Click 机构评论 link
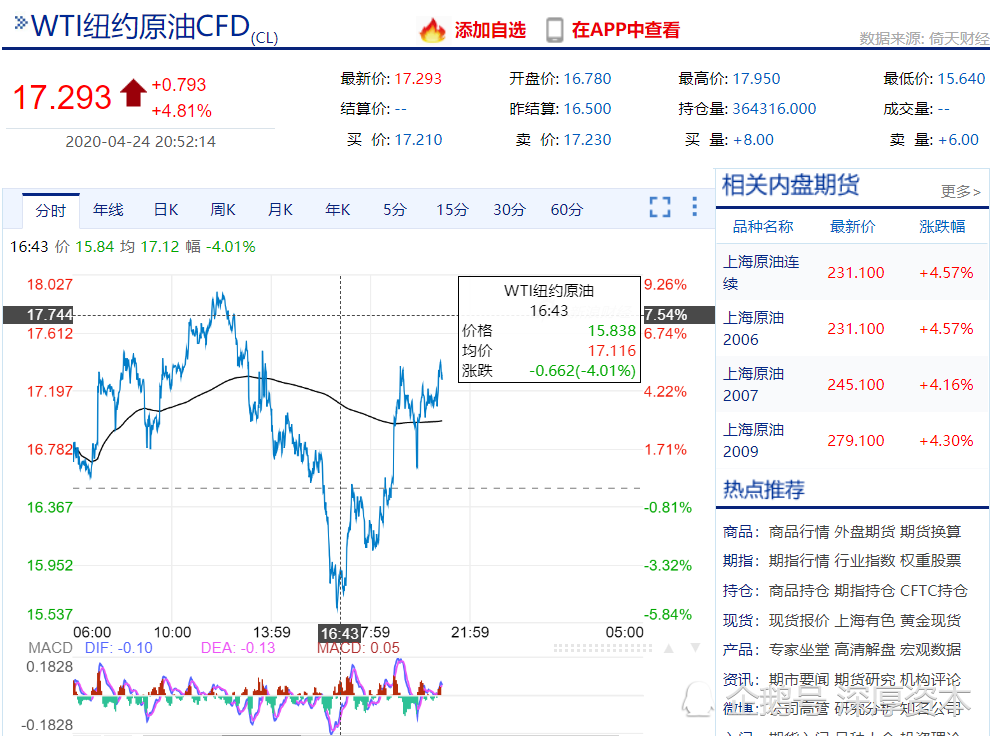994x736 pixels. (x=931, y=679)
